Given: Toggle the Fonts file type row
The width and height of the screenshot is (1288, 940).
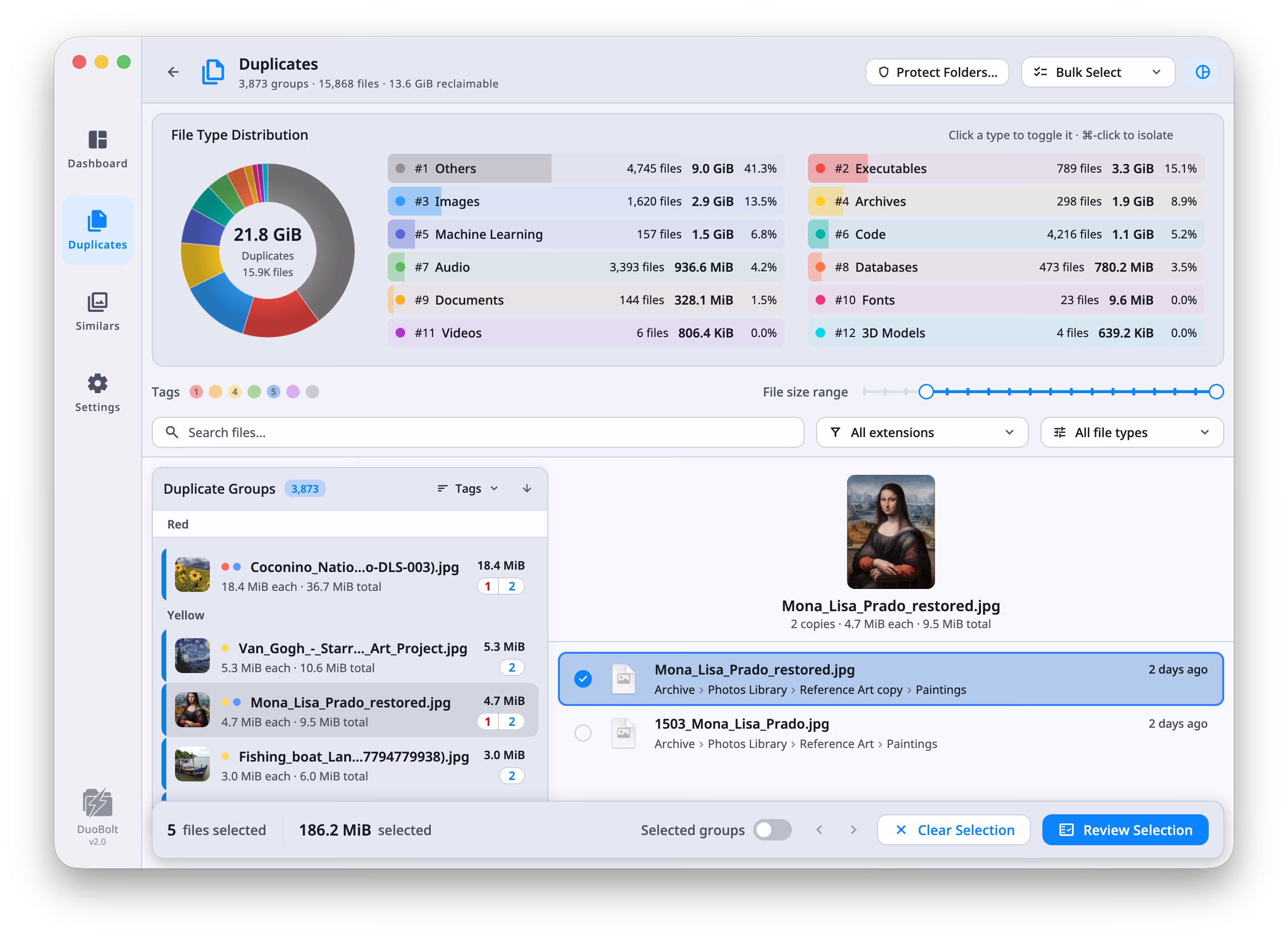Looking at the screenshot, I should (1006, 300).
